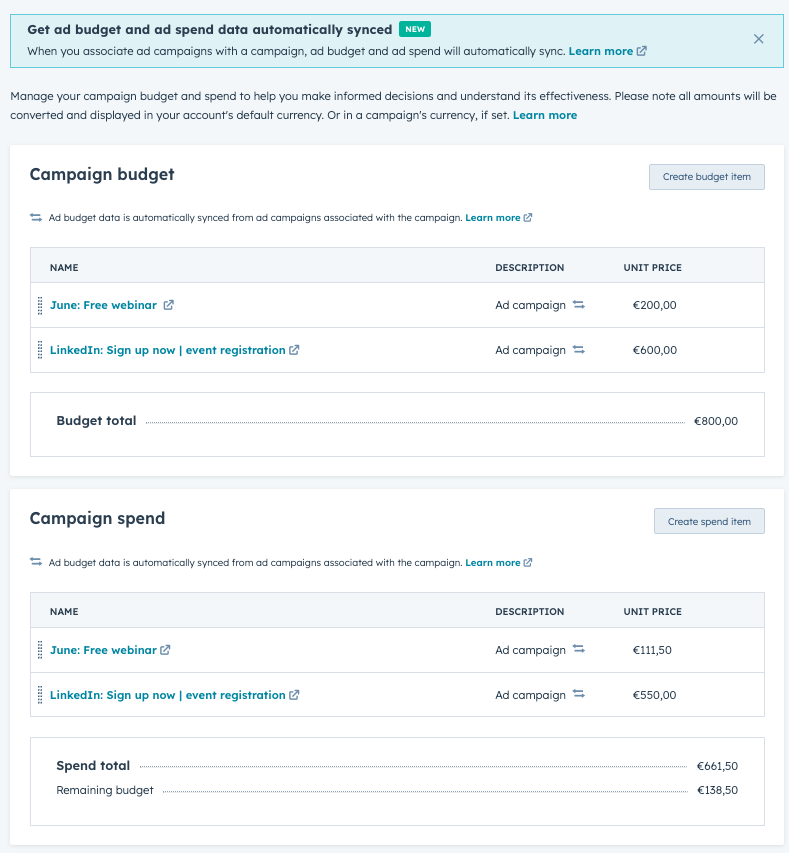Select €600,00 unit price value
The height and width of the screenshot is (853, 789).
[655, 350]
